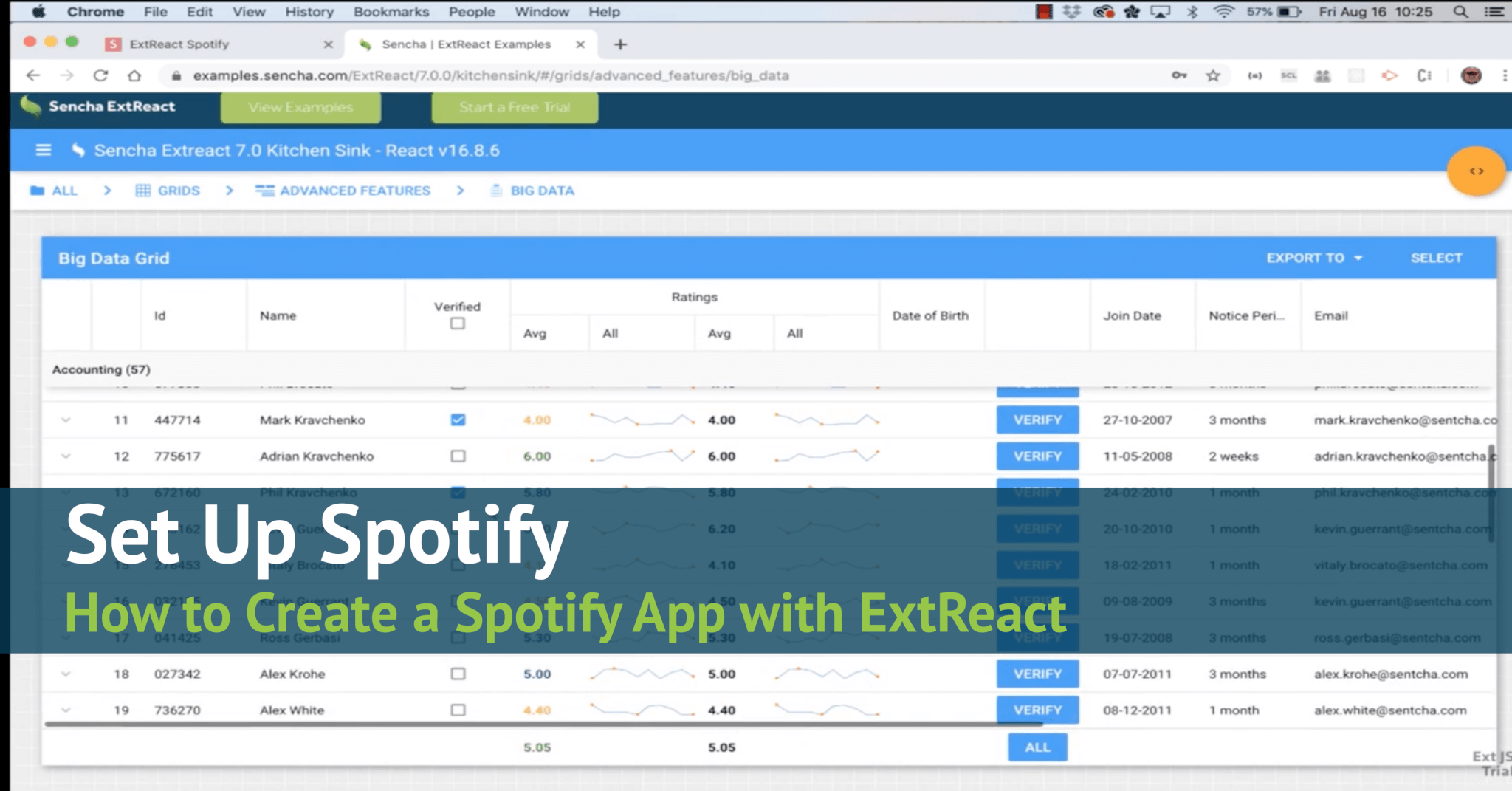Open Chrome three-dot menu
The width and height of the screenshot is (1512, 791).
pyautogui.click(x=1505, y=75)
